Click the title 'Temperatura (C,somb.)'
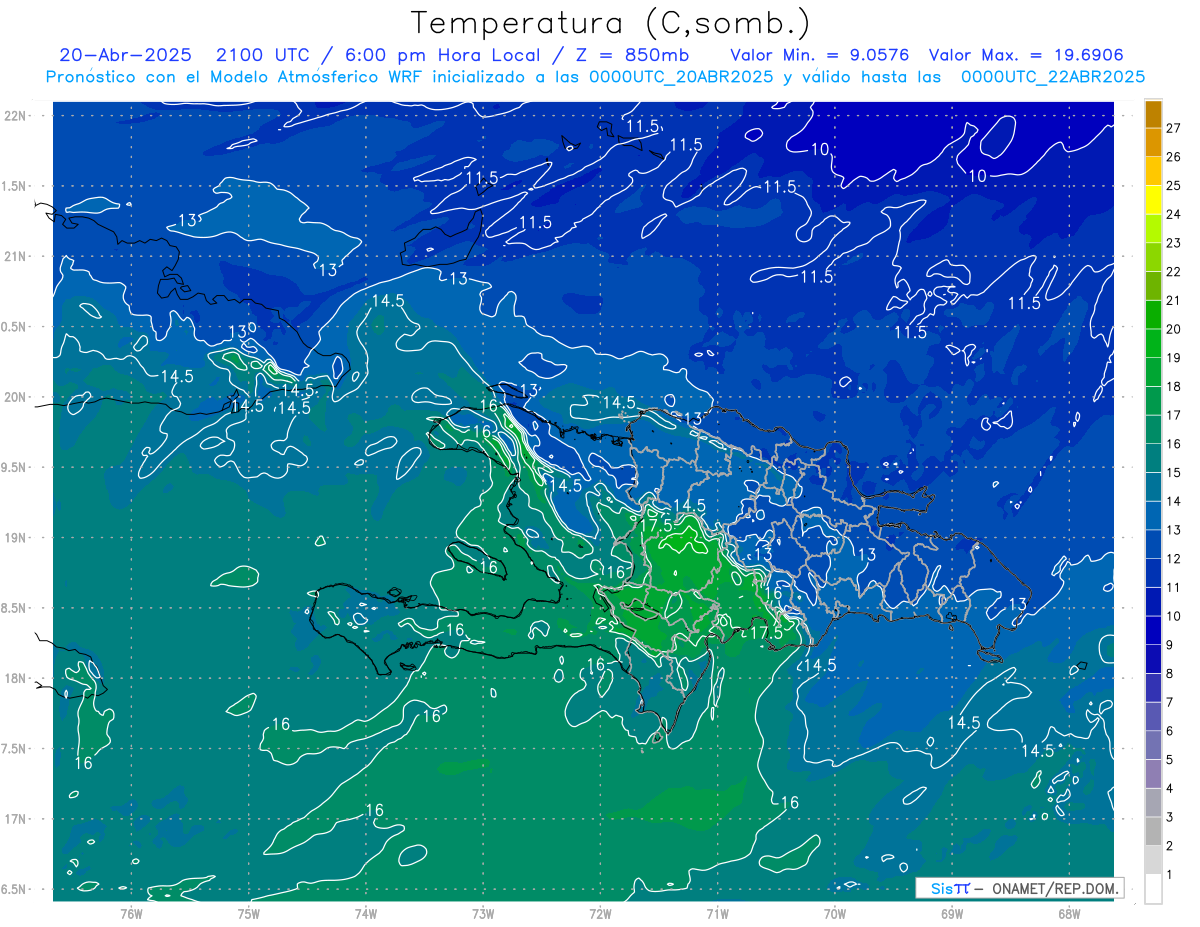1200x927 pixels. point(610,23)
